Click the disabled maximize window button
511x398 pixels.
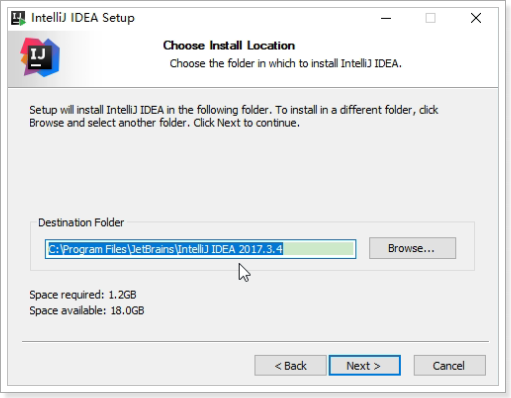tap(430, 18)
